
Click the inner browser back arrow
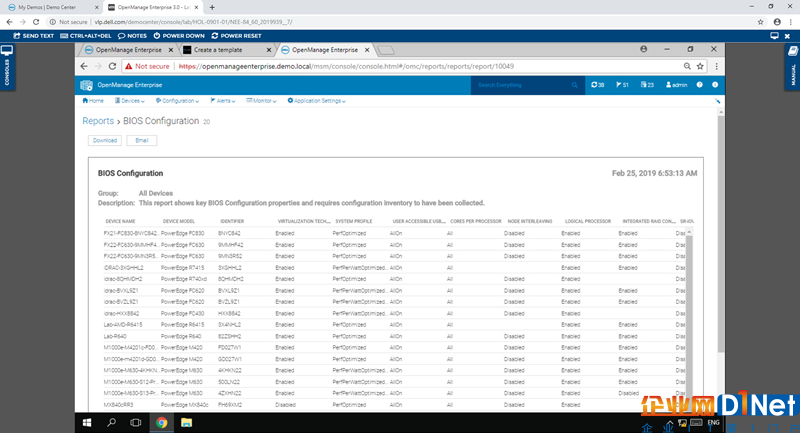(84, 66)
